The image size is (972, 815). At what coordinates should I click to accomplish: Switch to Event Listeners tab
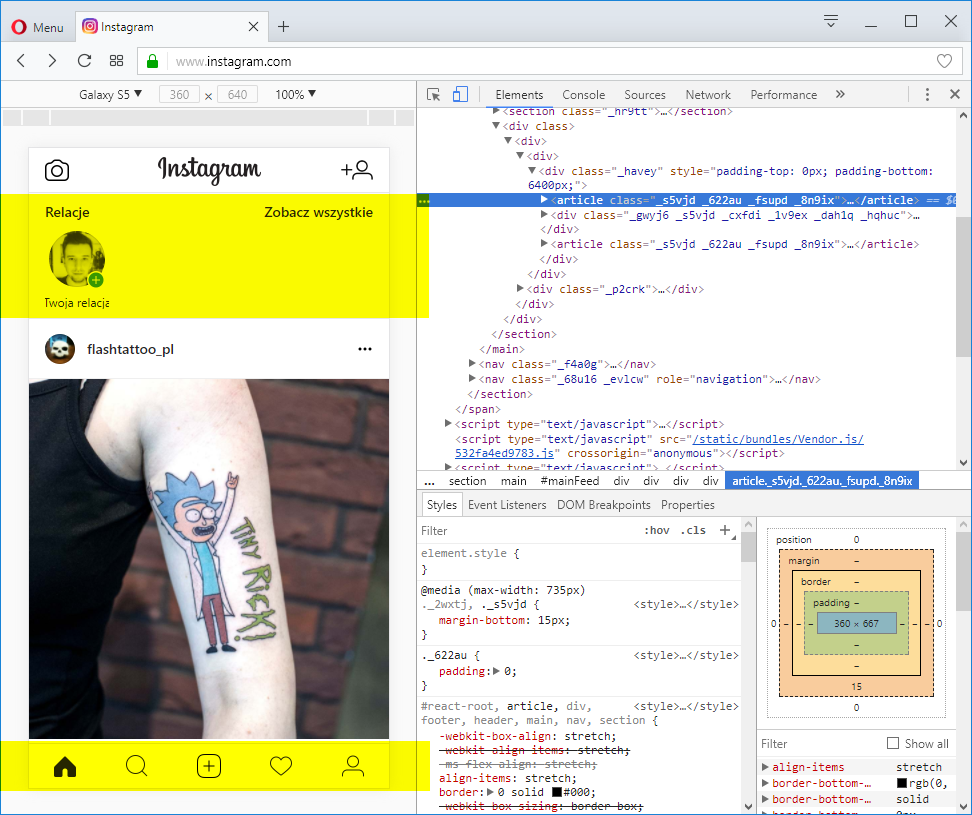point(507,505)
